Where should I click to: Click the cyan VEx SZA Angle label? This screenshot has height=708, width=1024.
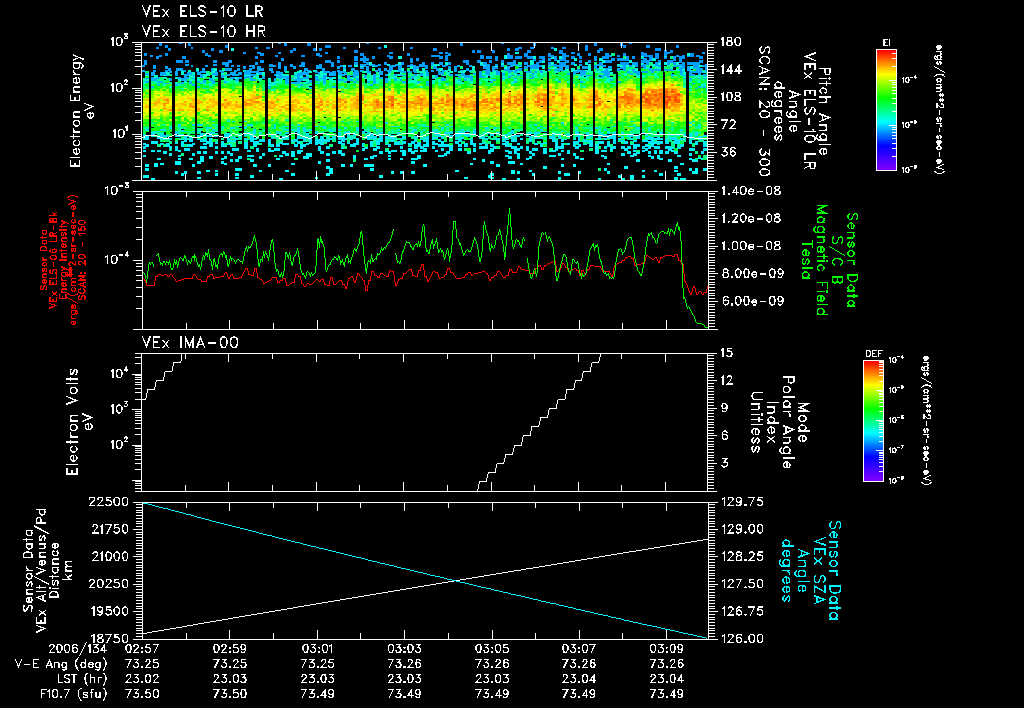(810, 570)
